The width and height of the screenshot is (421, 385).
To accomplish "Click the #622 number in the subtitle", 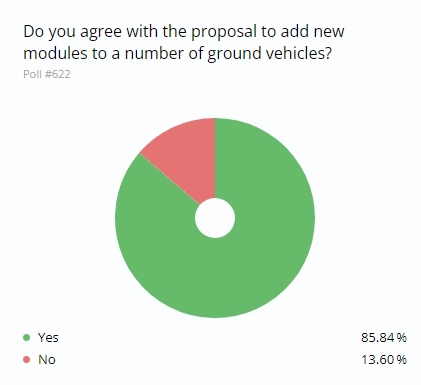I will coord(58,74).
